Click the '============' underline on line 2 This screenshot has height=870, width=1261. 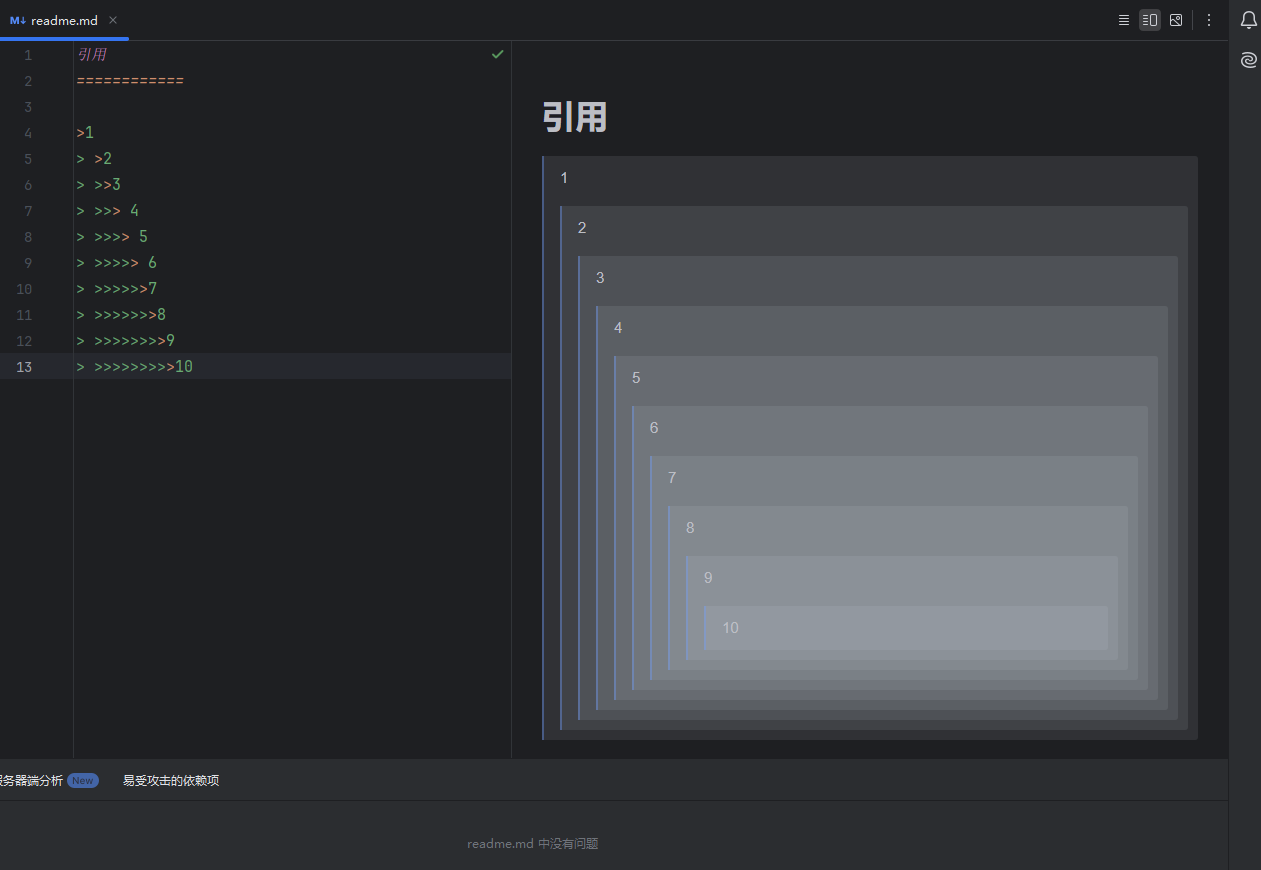tap(130, 81)
